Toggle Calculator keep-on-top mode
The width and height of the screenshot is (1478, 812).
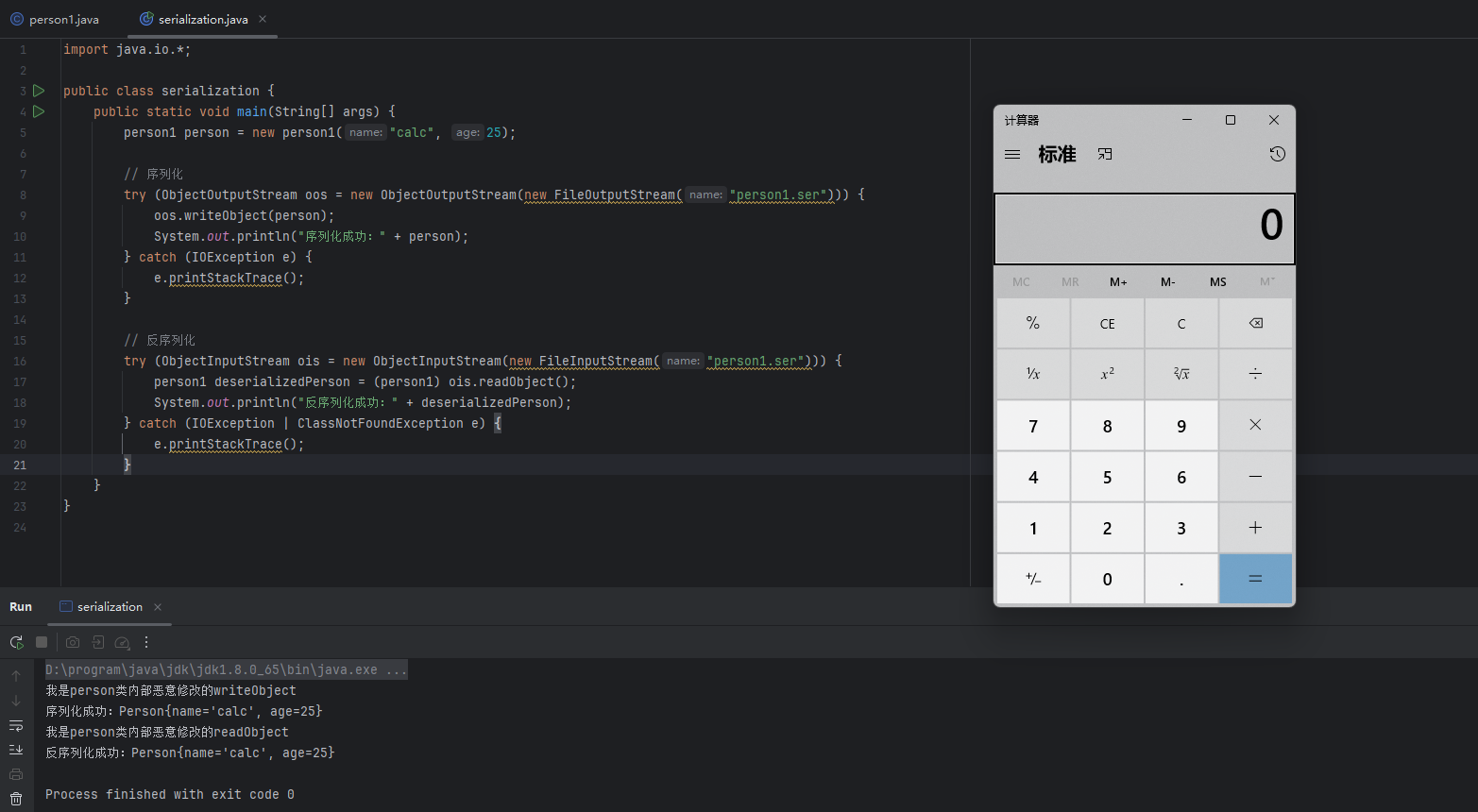(1105, 154)
